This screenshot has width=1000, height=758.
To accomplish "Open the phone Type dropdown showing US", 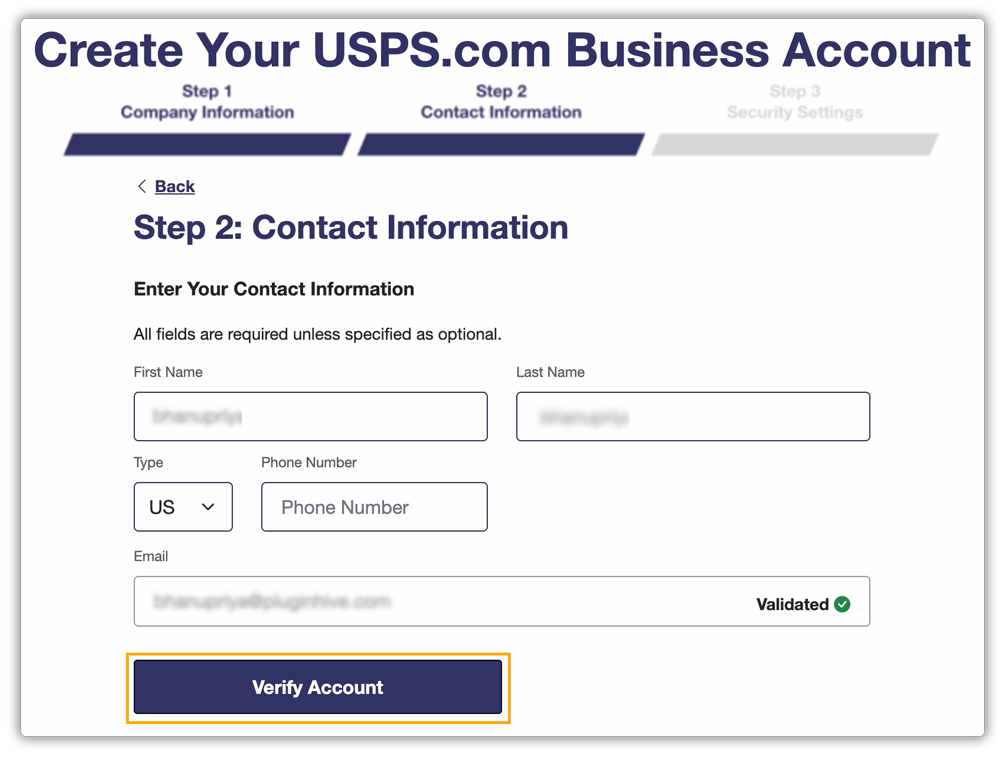I will tap(183, 507).
